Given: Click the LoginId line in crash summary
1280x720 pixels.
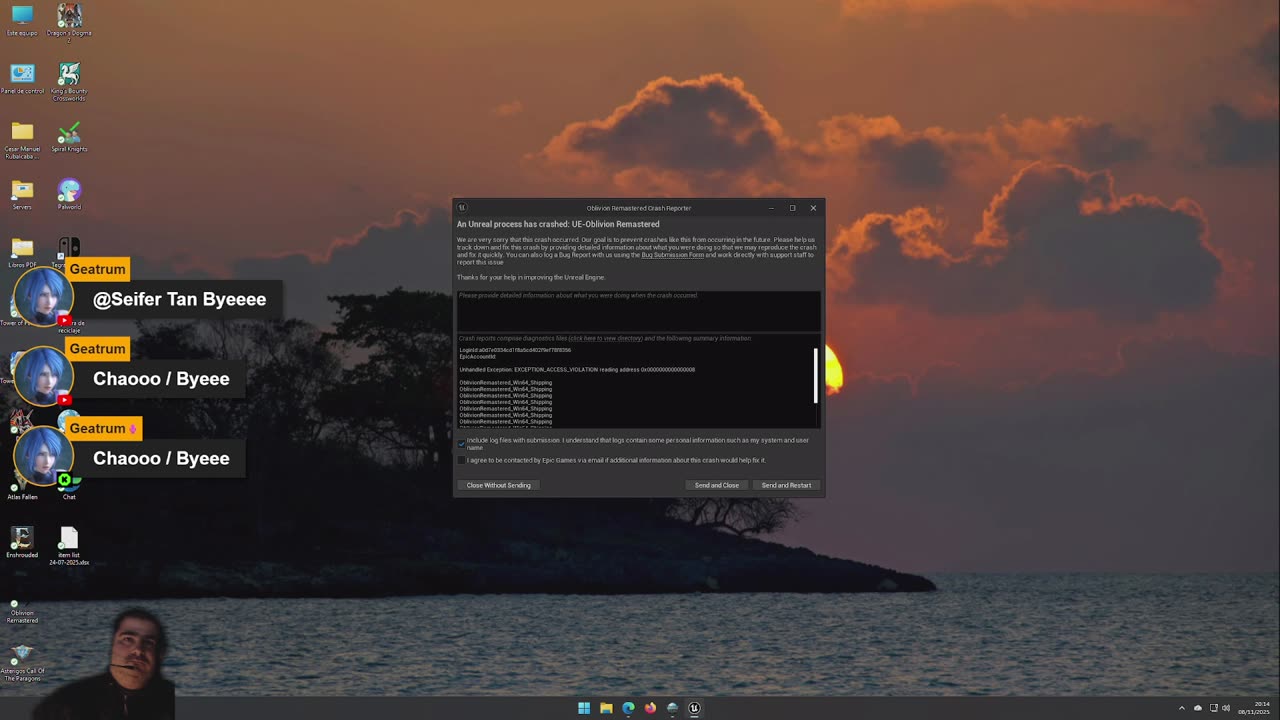Looking at the screenshot, I should coord(515,350).
